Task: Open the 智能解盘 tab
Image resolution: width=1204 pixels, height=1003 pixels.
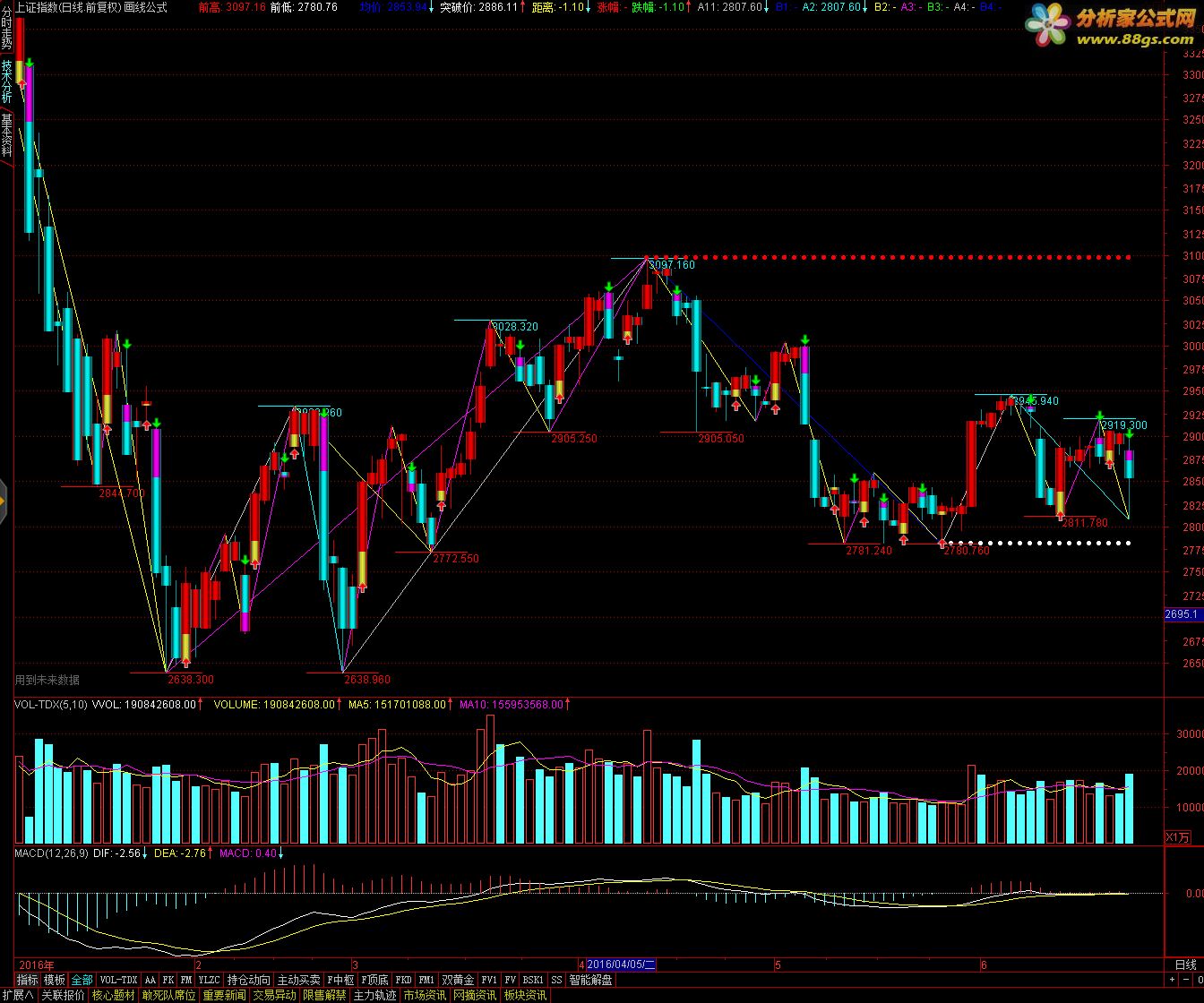Action: 590,981
